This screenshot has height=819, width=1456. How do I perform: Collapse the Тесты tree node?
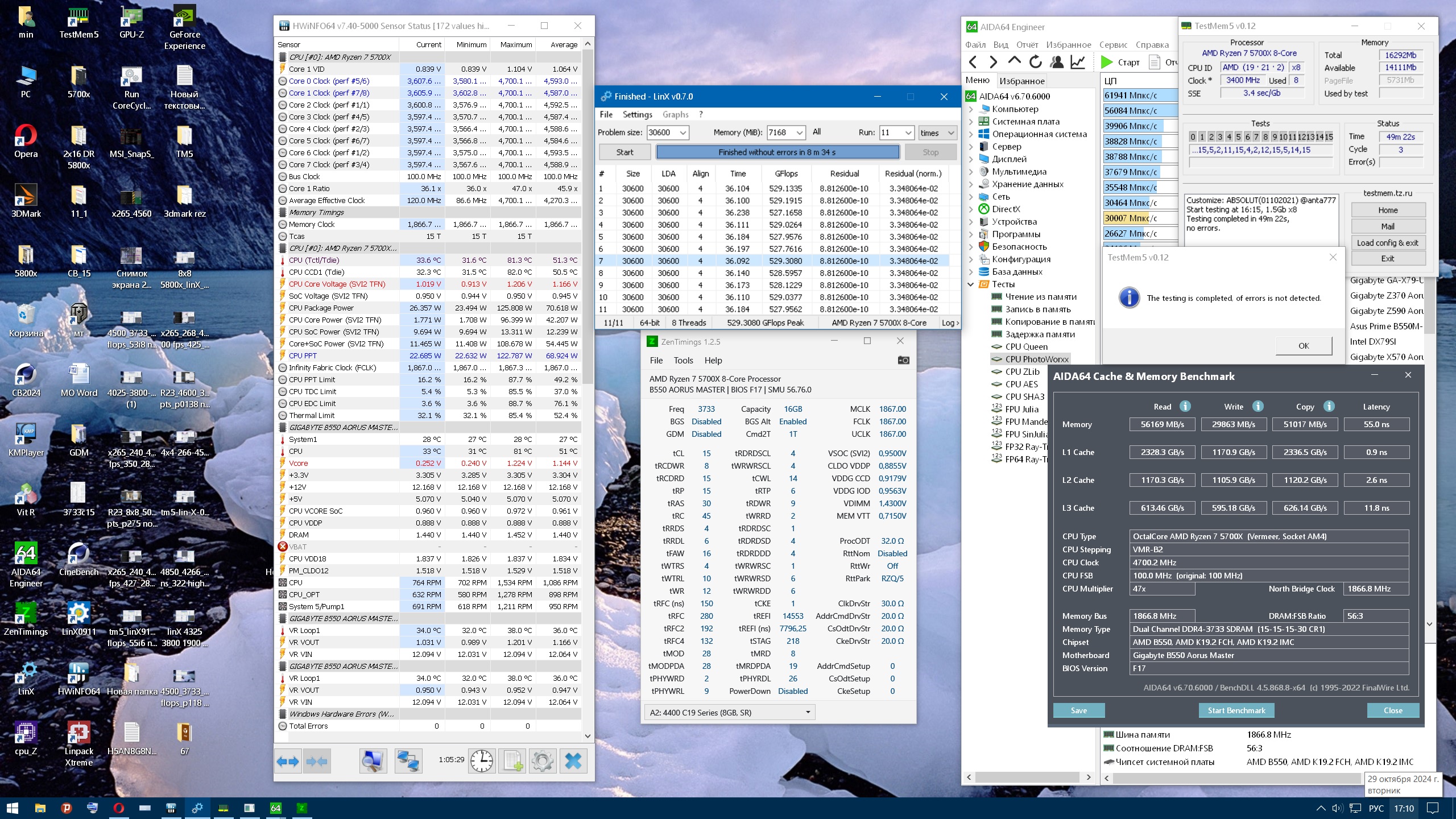click(971, 284)
